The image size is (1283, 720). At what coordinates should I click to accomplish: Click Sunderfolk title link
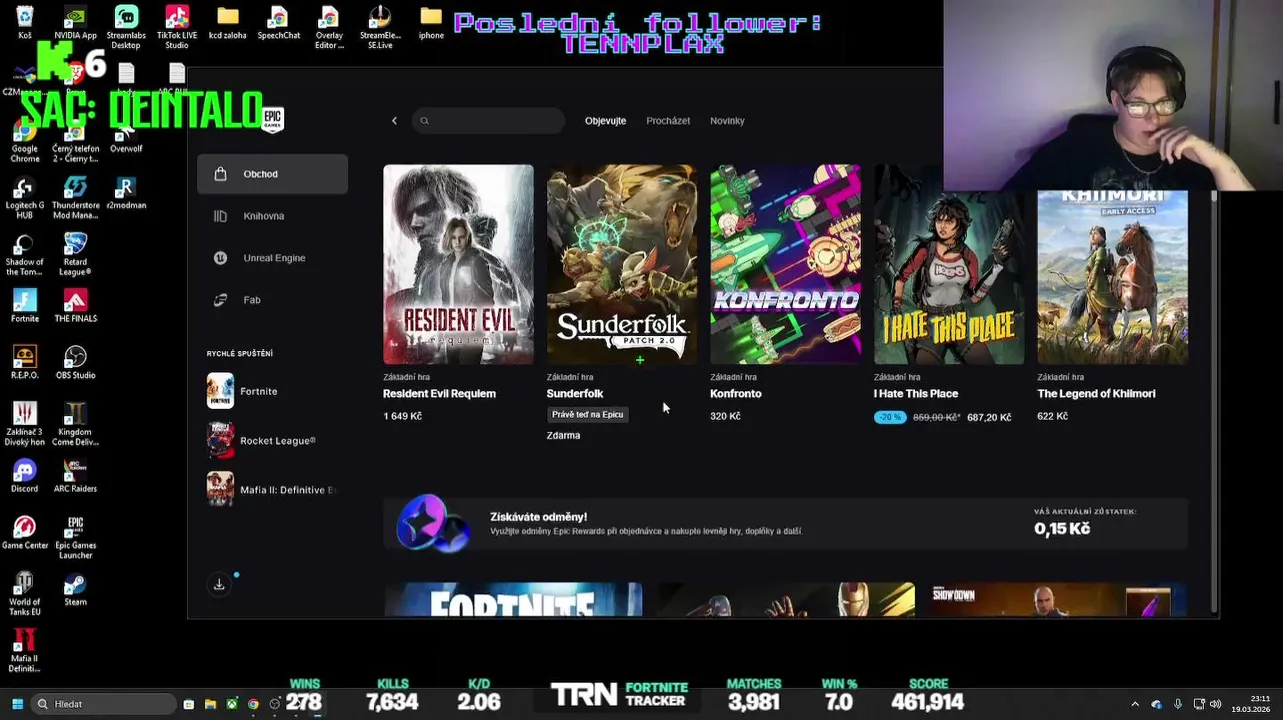pyautogui.click(x=575, y=394)
